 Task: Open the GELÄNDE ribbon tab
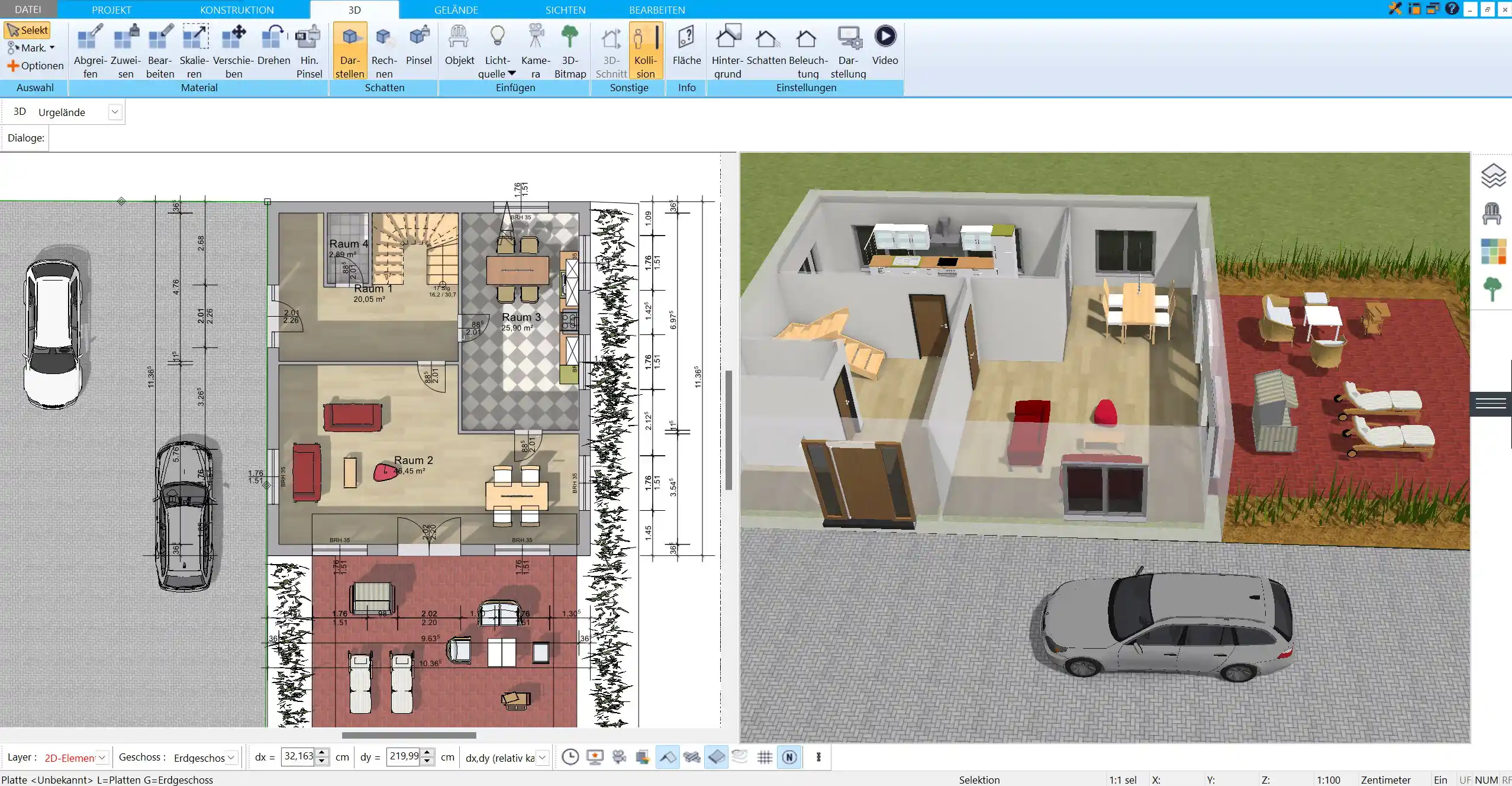(x=456, y=9)
